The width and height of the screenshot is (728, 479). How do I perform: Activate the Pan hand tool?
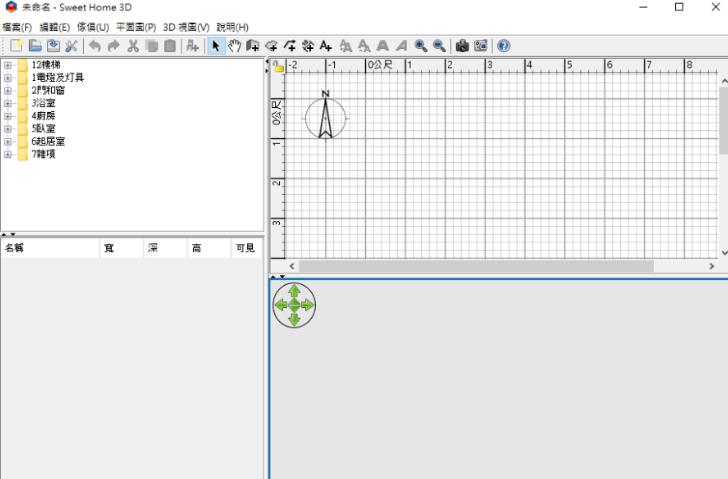(234, 45)
